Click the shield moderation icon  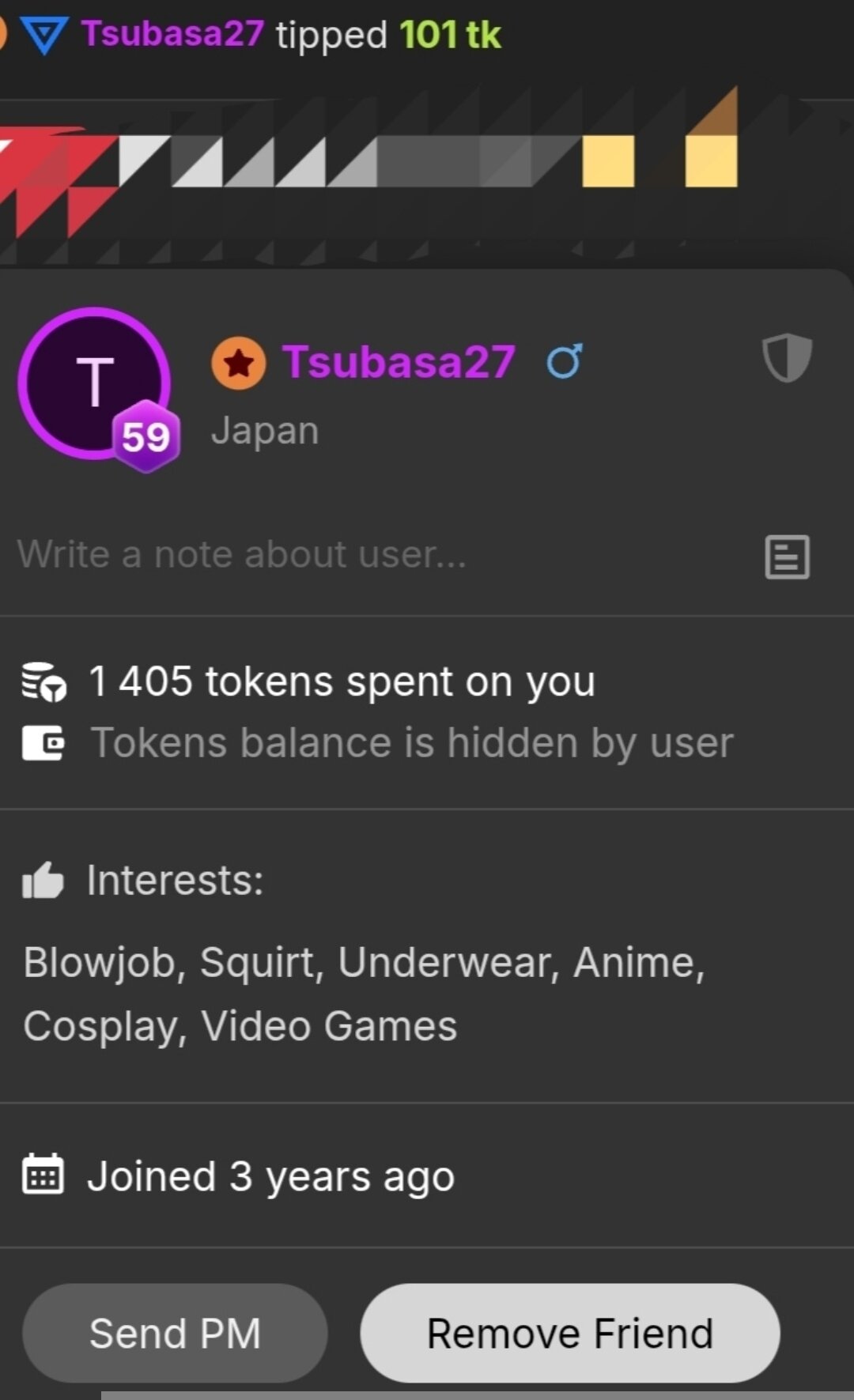tap(787, 359)
